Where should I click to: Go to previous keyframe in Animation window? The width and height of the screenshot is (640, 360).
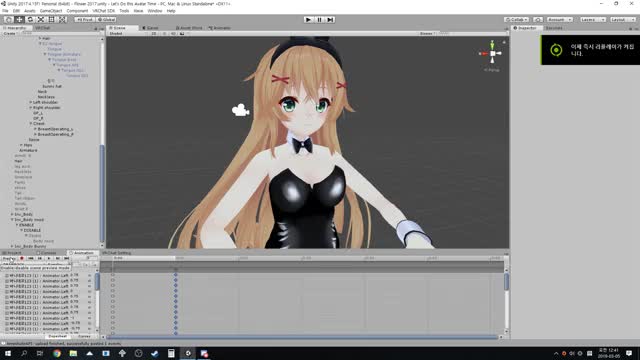40,258
